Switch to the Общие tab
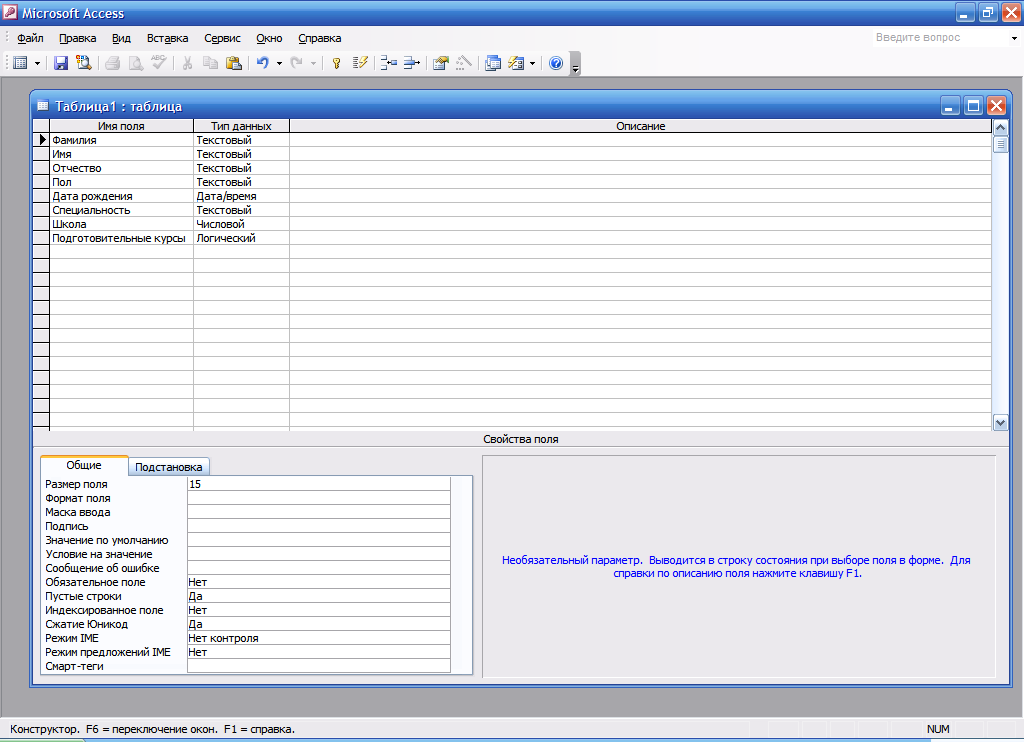 84,465
